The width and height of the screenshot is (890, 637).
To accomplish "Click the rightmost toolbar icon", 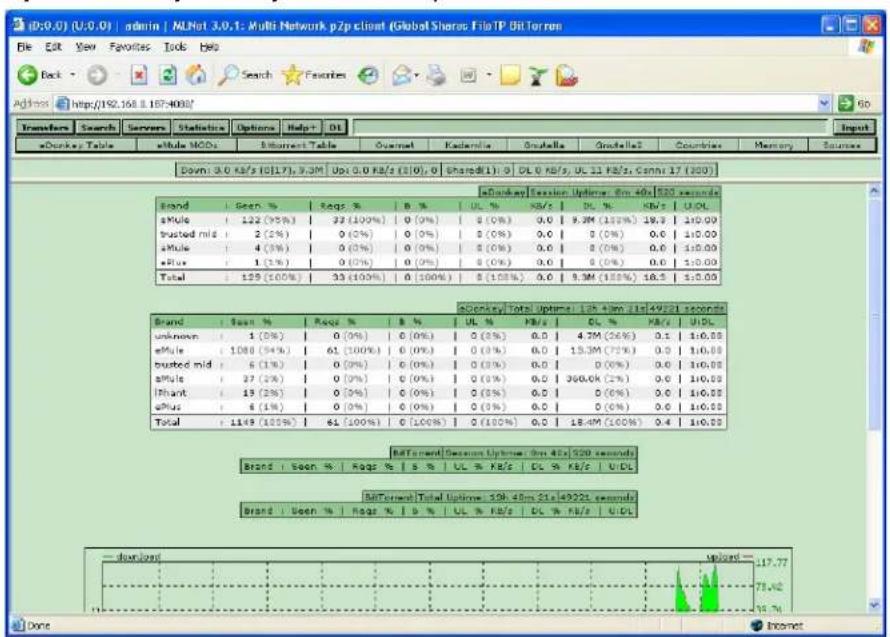I will pos(566,76).
